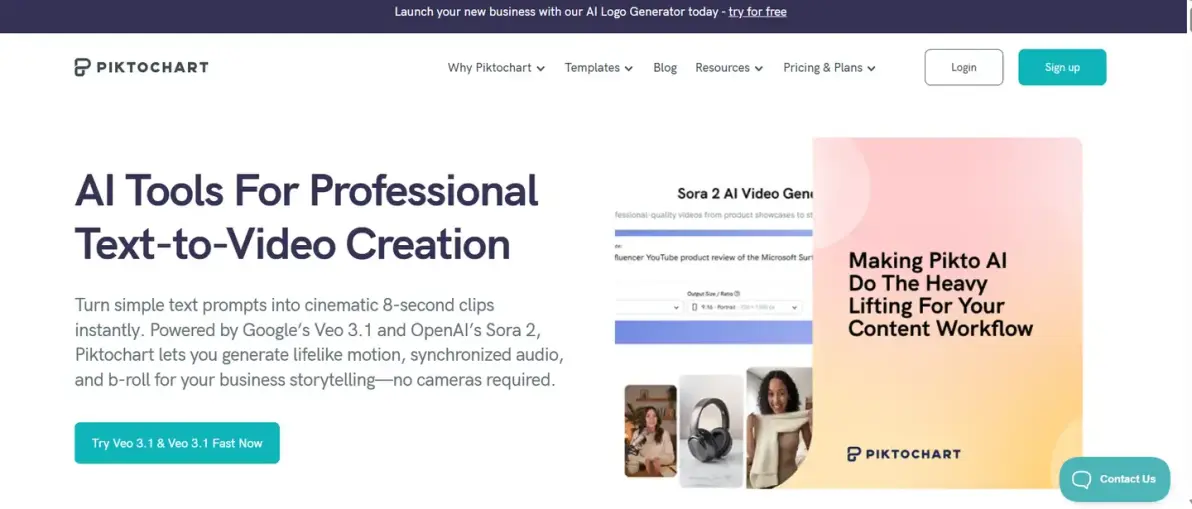Screen dimensions: 1192x509
Task: Select the woman with scarf thumbnail
Action: pyautogui.click(x=778, y=428)
